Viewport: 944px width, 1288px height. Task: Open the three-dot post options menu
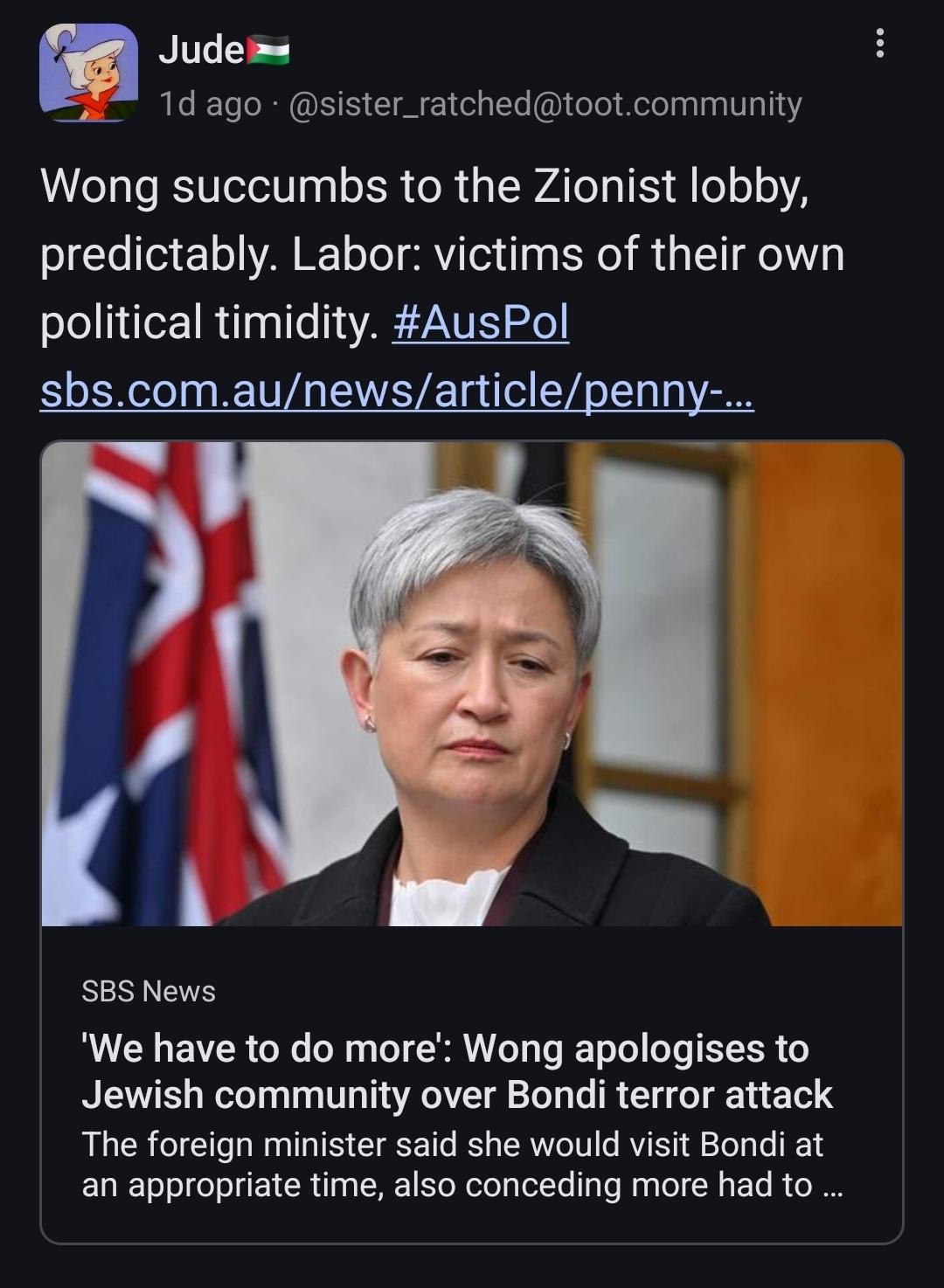(x=879, y=43)
